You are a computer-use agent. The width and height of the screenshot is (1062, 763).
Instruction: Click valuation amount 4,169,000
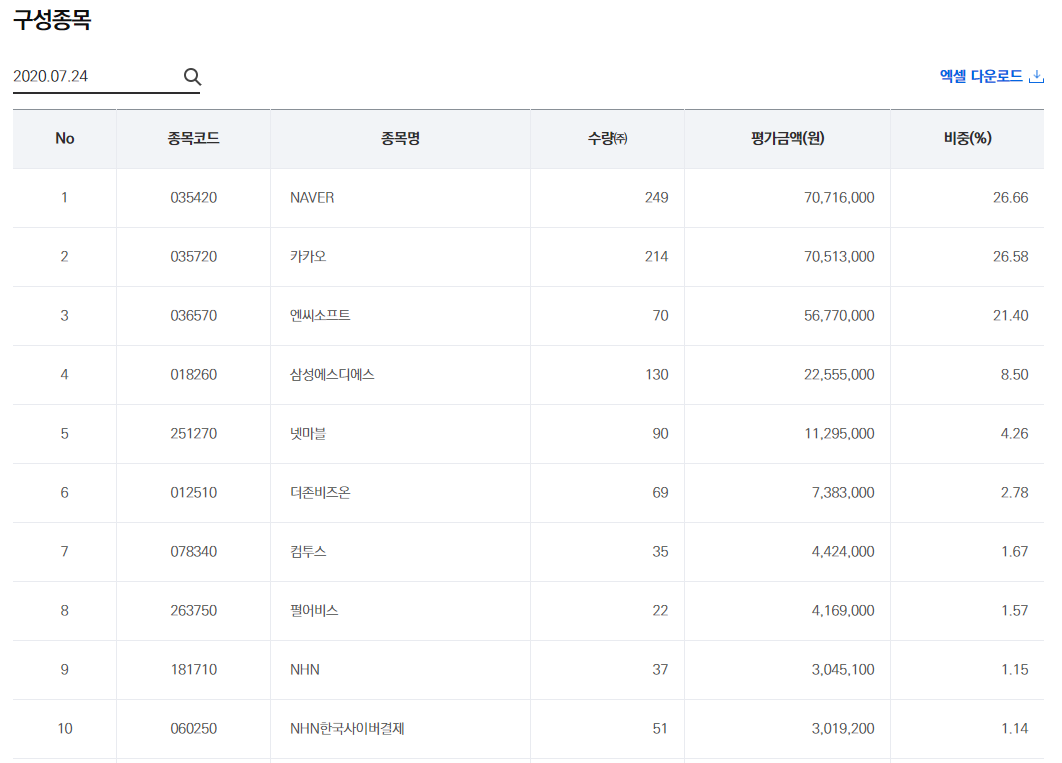(843, 610)
